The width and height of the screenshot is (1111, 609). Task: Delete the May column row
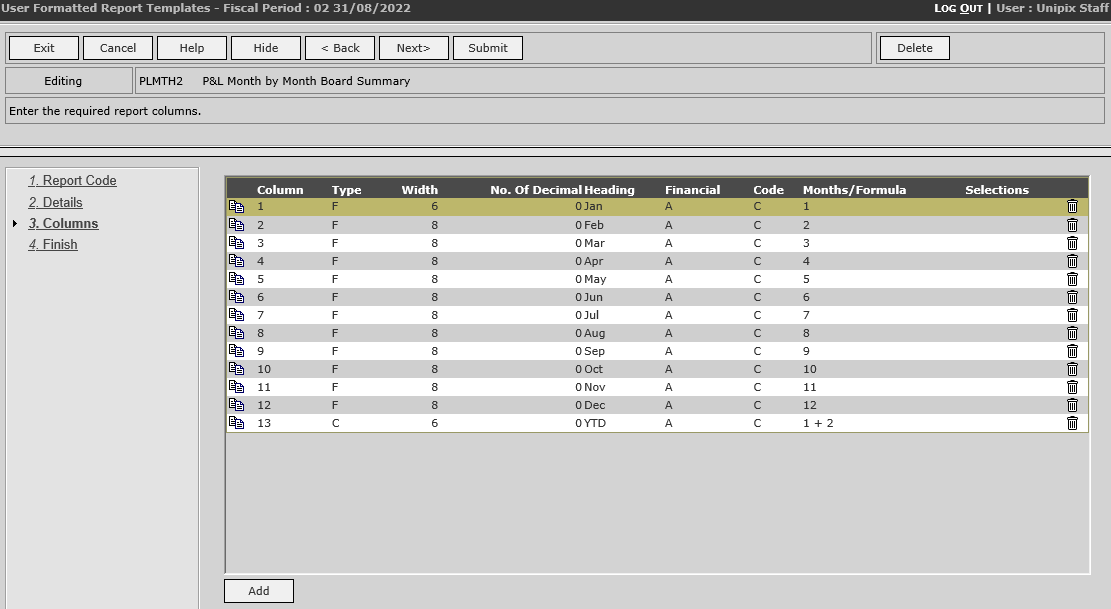click(1072, 279)
